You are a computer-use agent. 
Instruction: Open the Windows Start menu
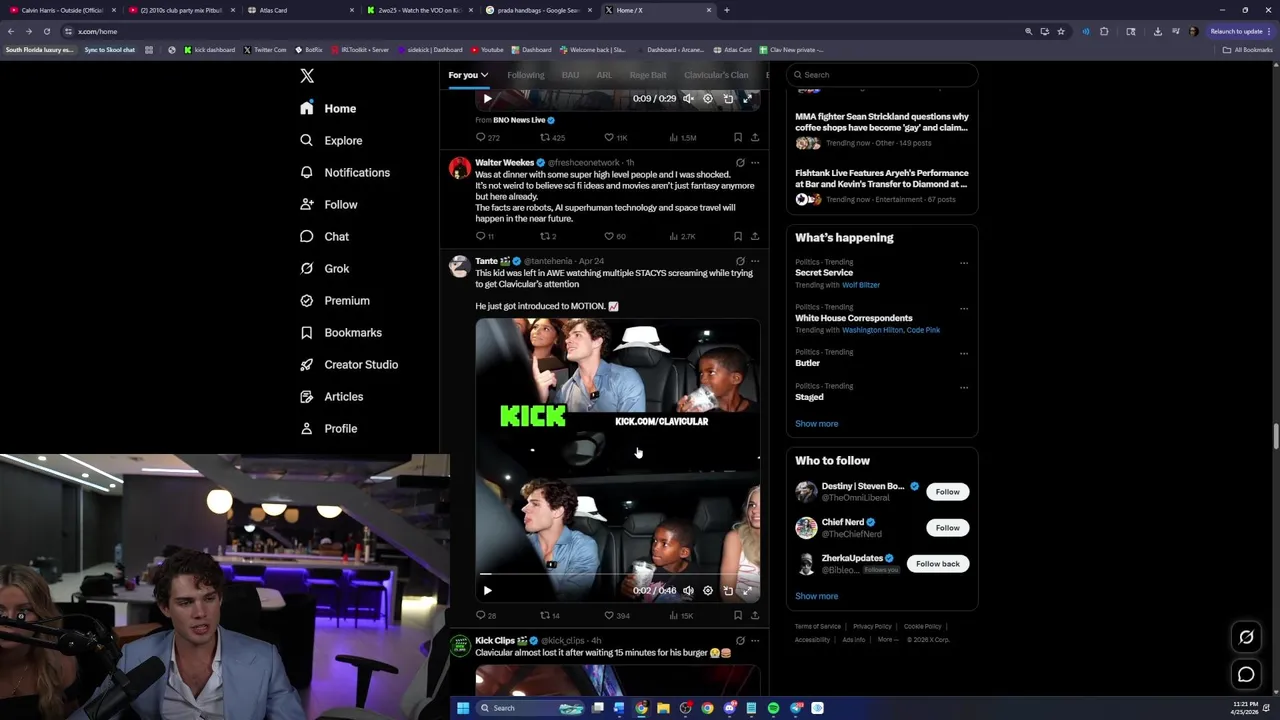(463, 708)
